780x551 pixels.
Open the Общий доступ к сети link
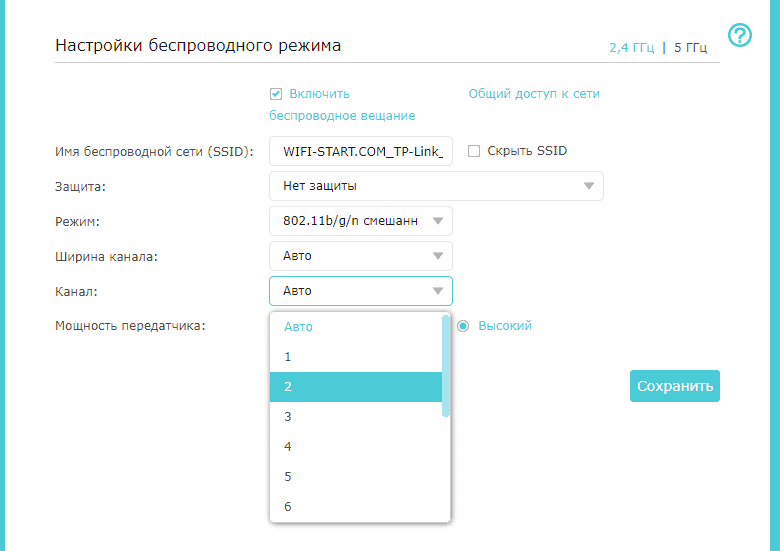[x=534, y=94]
